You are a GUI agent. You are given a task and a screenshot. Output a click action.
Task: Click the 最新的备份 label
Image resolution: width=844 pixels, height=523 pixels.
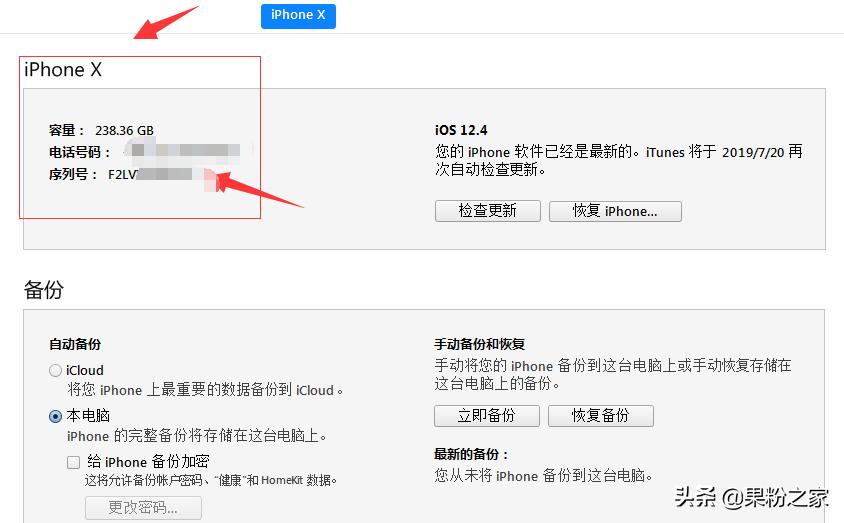pos(471,455)
